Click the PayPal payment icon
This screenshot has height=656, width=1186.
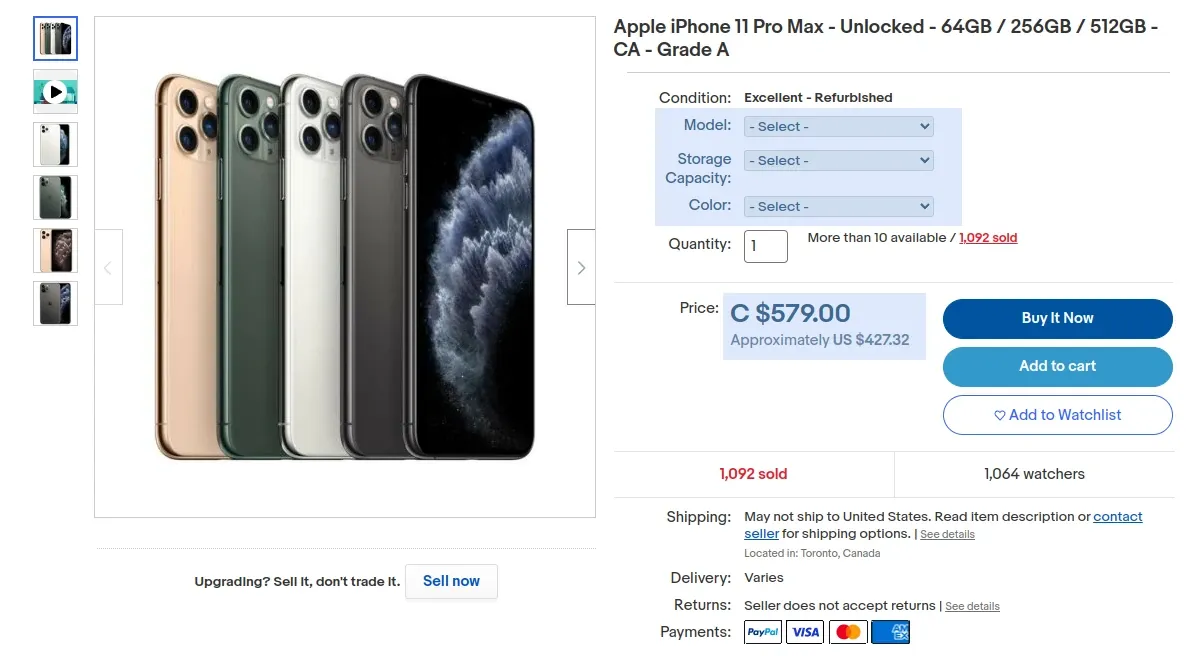[x=762, y=631]
